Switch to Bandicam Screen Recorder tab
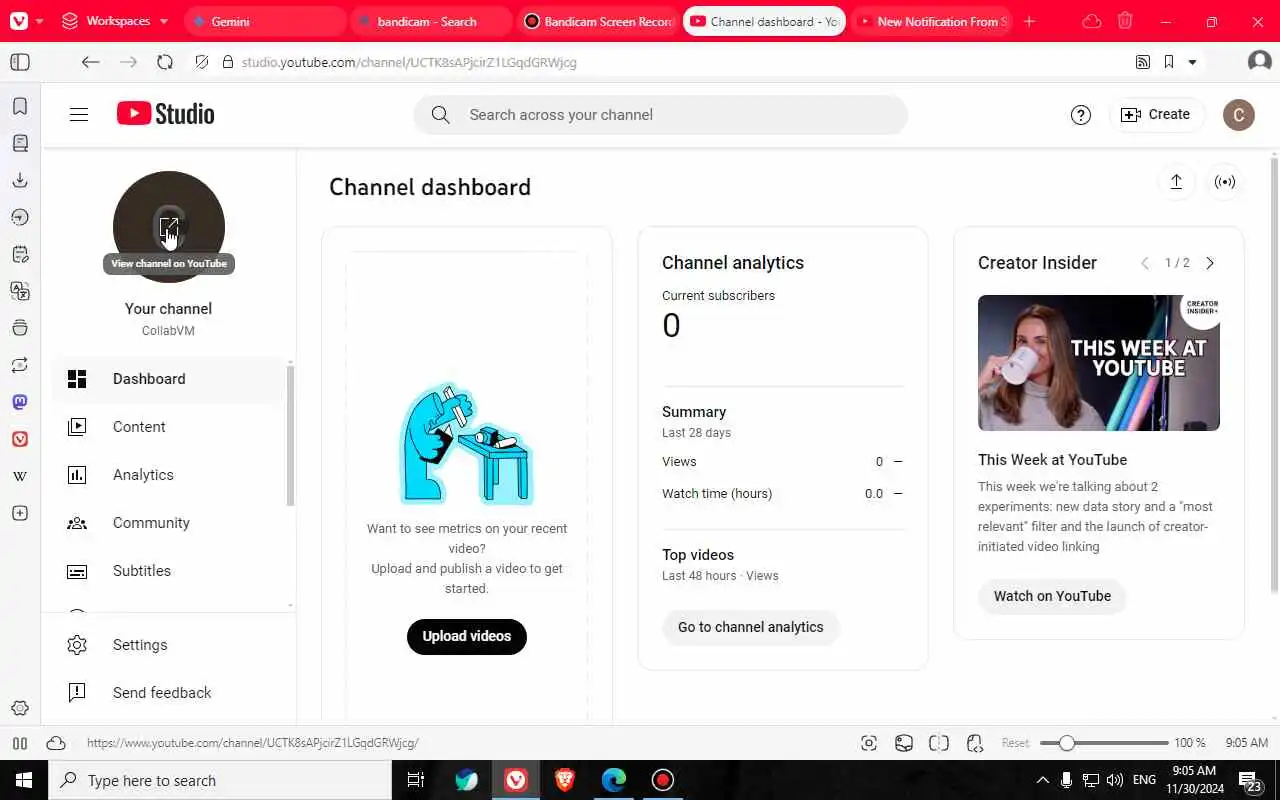Image resolution: width=1280 pixels, height=800 pixels. coord(597,21)
